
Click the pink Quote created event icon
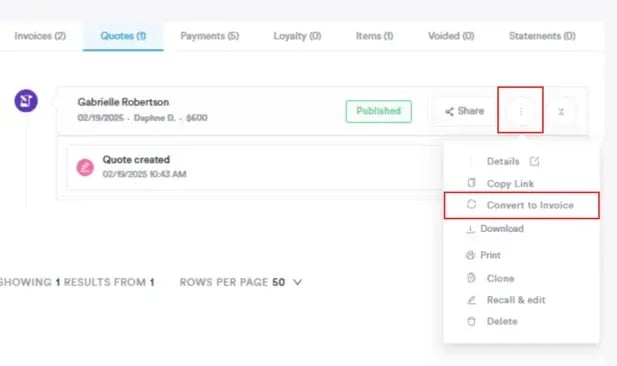(x=85, y=167)
